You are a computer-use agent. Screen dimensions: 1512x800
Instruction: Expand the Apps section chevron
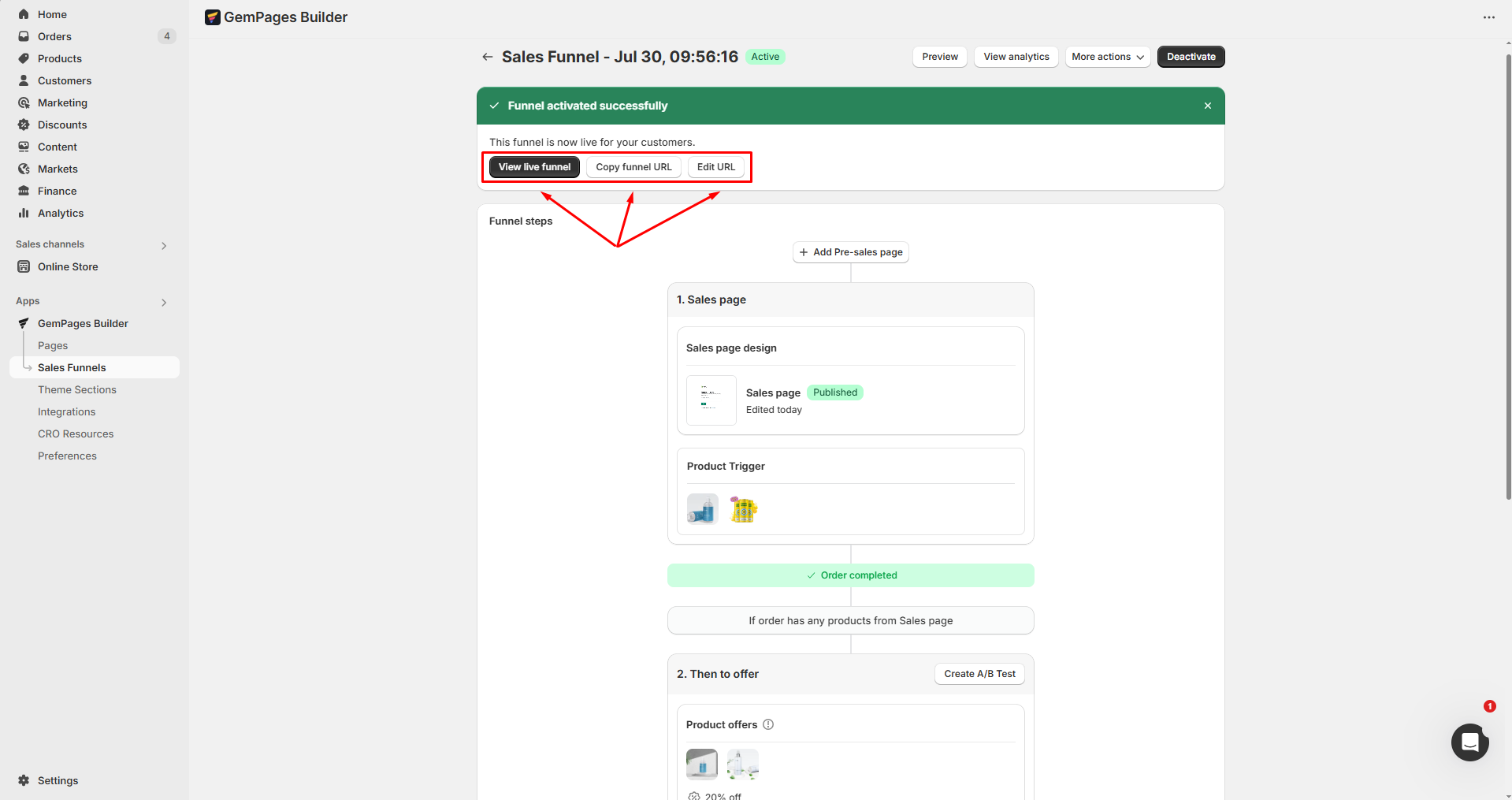pyautogui.click(x=164, y=302)
